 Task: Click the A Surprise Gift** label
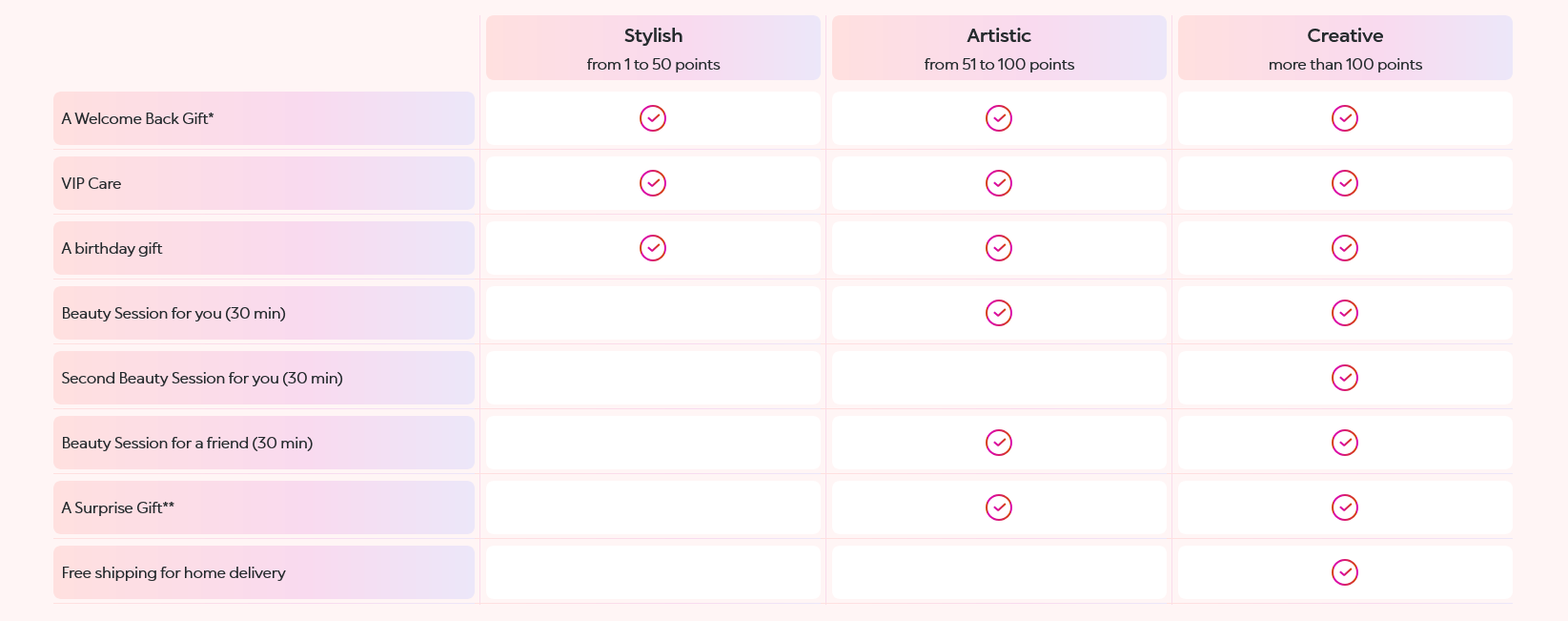[118, 507]
